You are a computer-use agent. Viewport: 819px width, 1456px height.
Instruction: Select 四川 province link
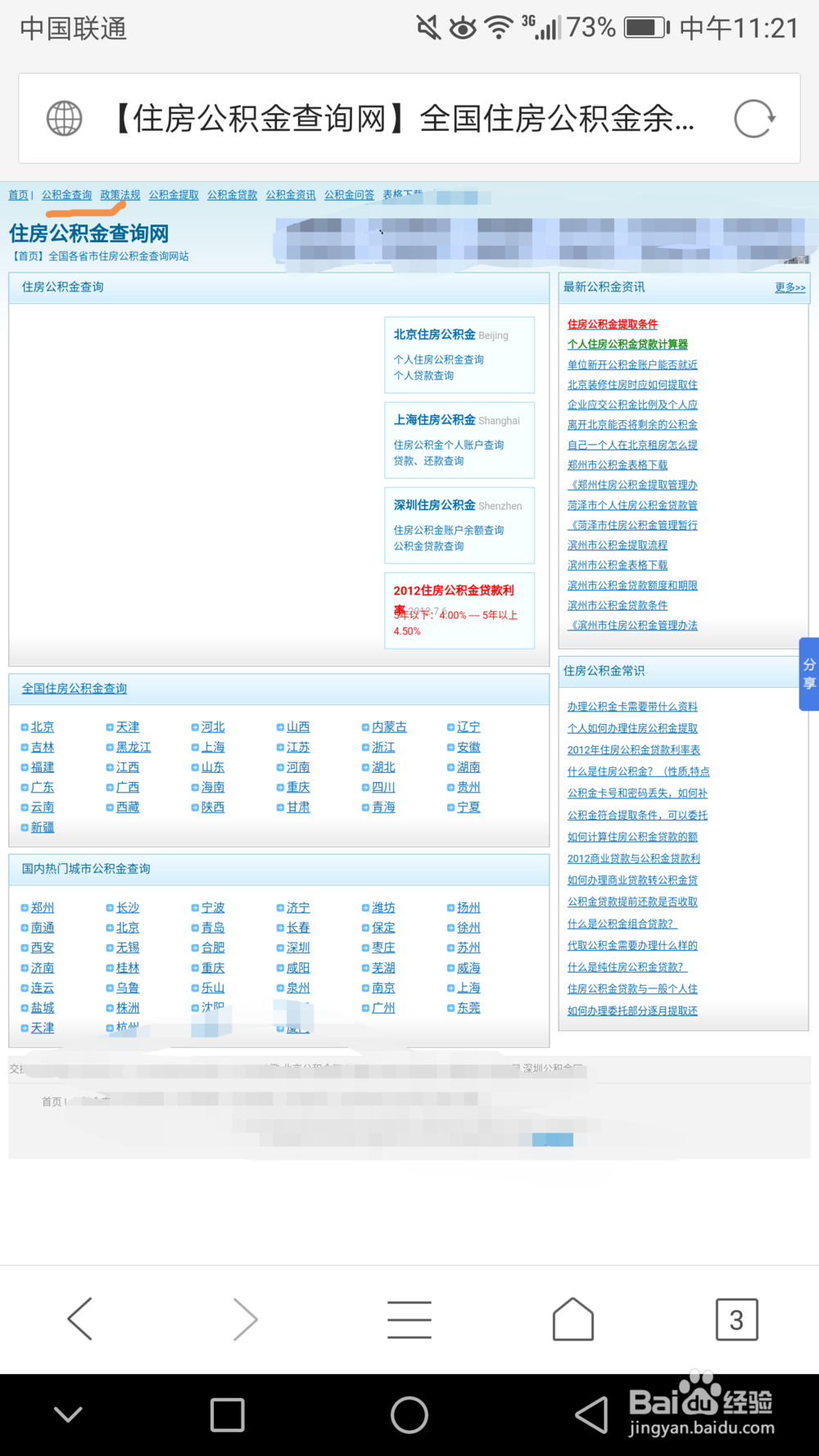[383, 787]
